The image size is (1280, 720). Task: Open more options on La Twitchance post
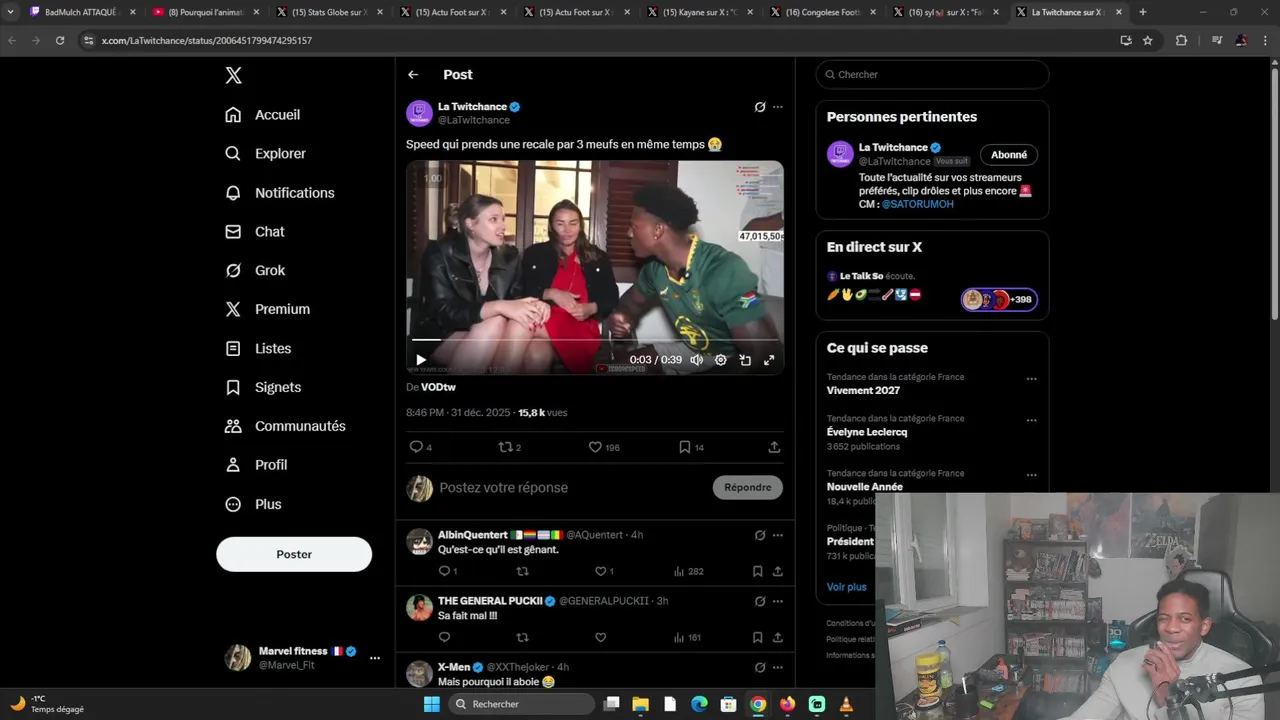pos(778,107)
